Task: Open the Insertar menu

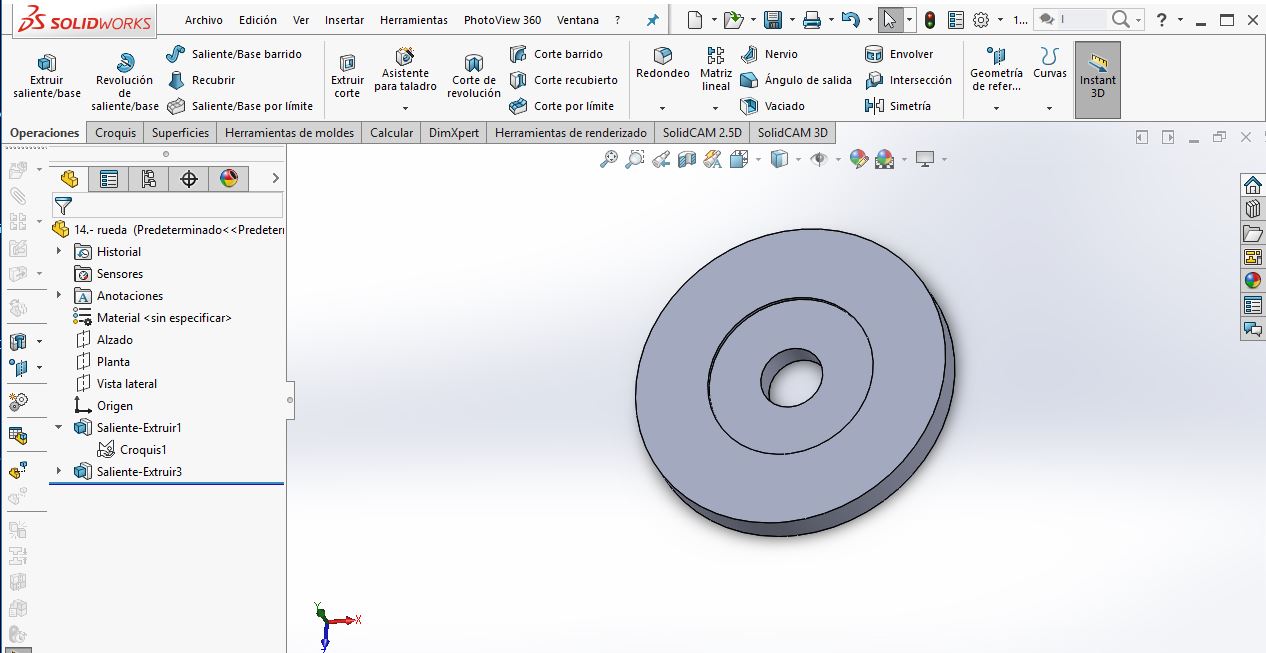Action: (344, 20)
